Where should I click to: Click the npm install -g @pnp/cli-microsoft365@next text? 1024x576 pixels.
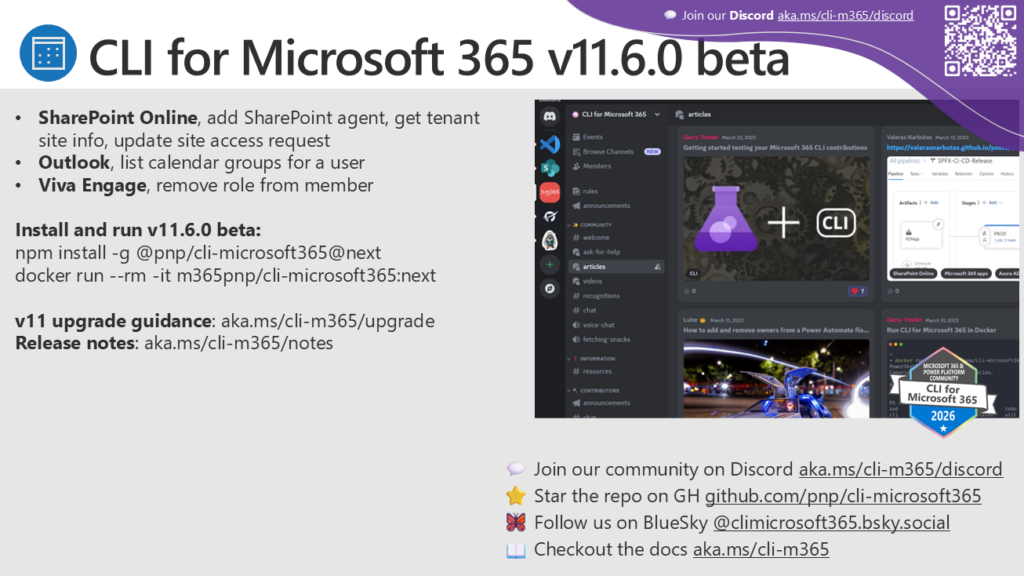coord(198,253)
